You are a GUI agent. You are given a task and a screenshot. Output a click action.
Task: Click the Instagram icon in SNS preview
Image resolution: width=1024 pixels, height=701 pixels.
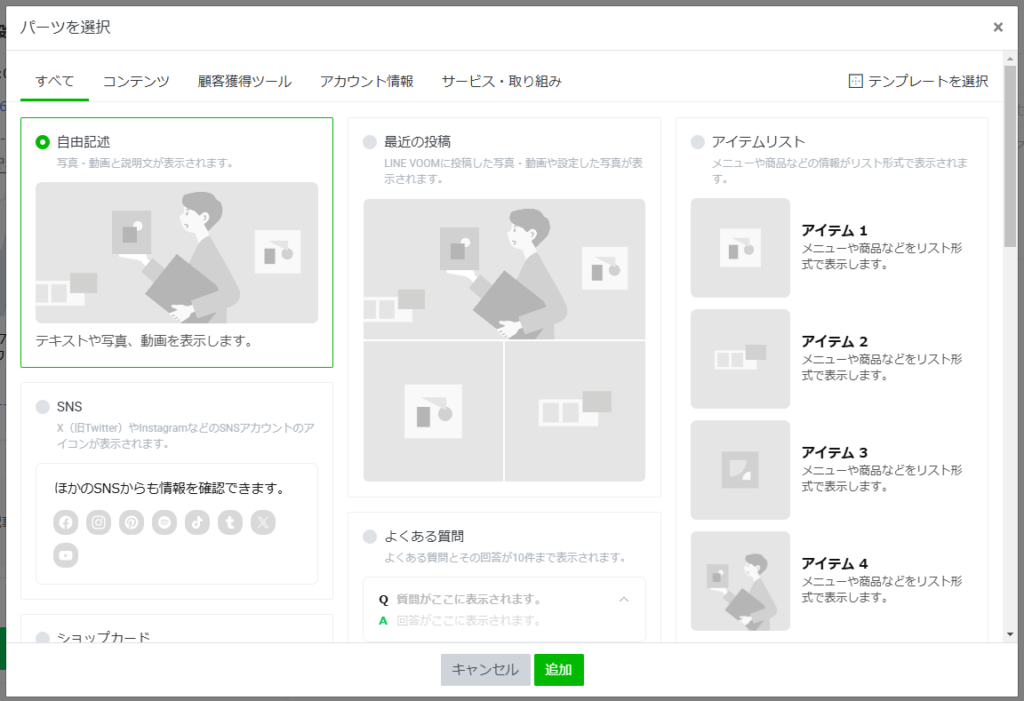[x=98, y=522]
